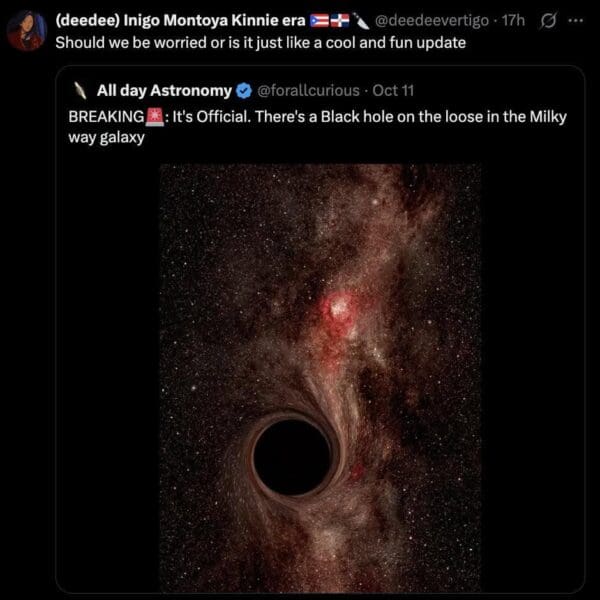This screenshot has width=600, height=600.
Task: Open the @forallcurious handle link
Action: [x=308, y=91]
